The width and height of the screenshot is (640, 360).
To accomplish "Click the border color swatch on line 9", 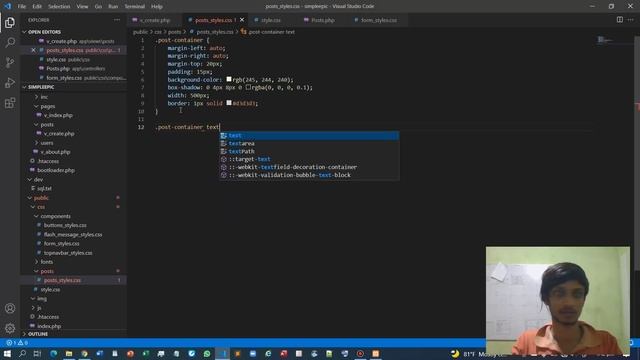I will pos(229,103).
